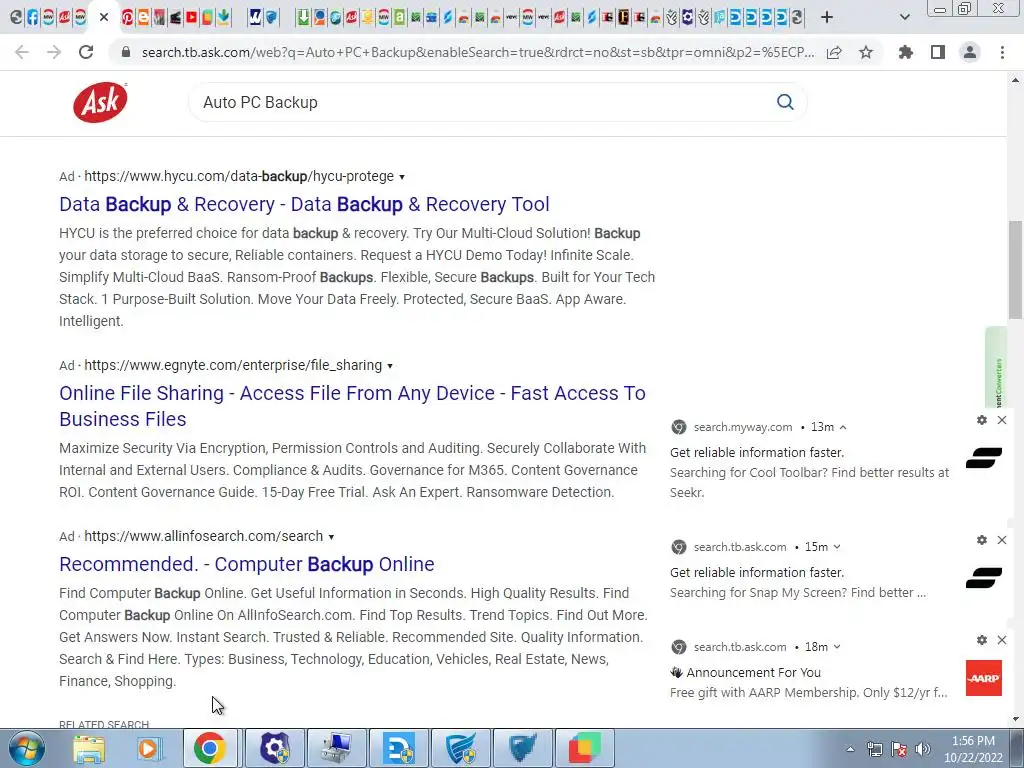
Task: Click the egnyte.com ad URL text
Action: click(x=233, y=365)
